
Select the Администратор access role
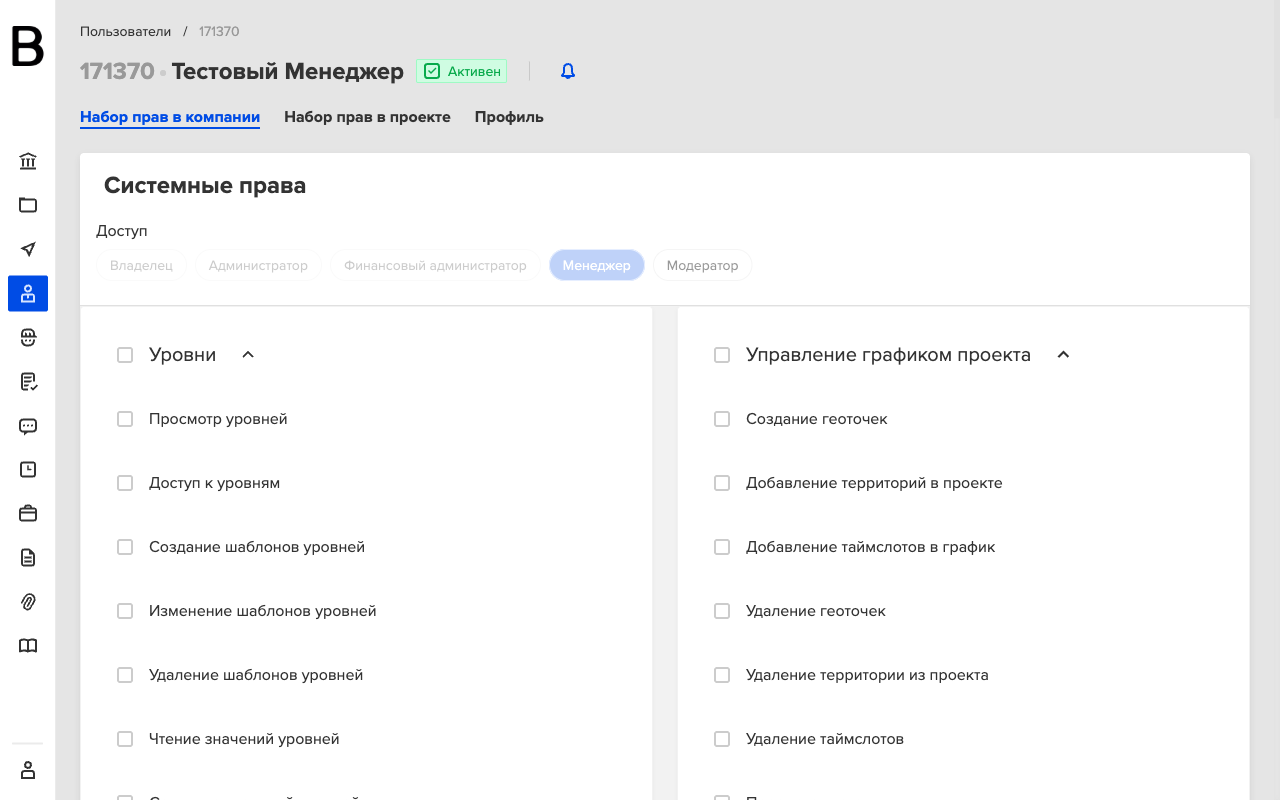pos(258,265)
